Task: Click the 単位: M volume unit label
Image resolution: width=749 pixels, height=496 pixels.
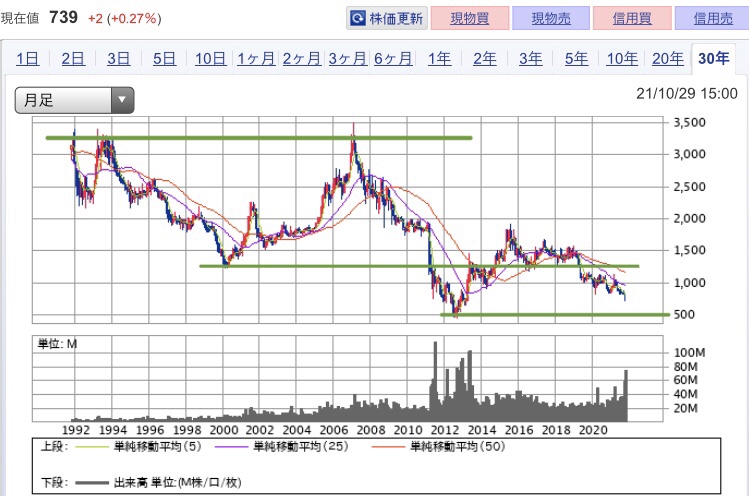Action: (57, 344)
